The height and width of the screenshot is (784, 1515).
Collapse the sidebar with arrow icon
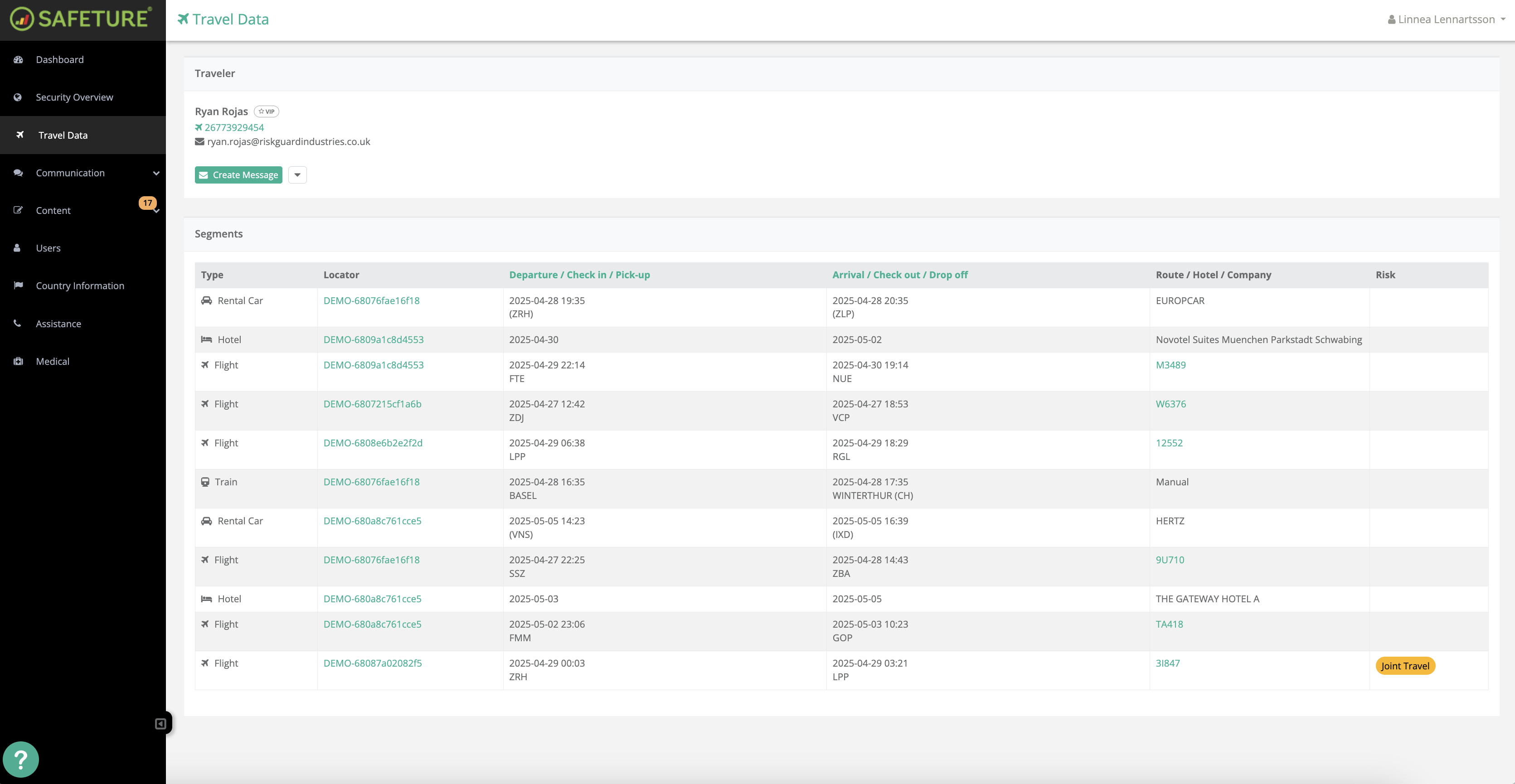(x=160, y=723)
